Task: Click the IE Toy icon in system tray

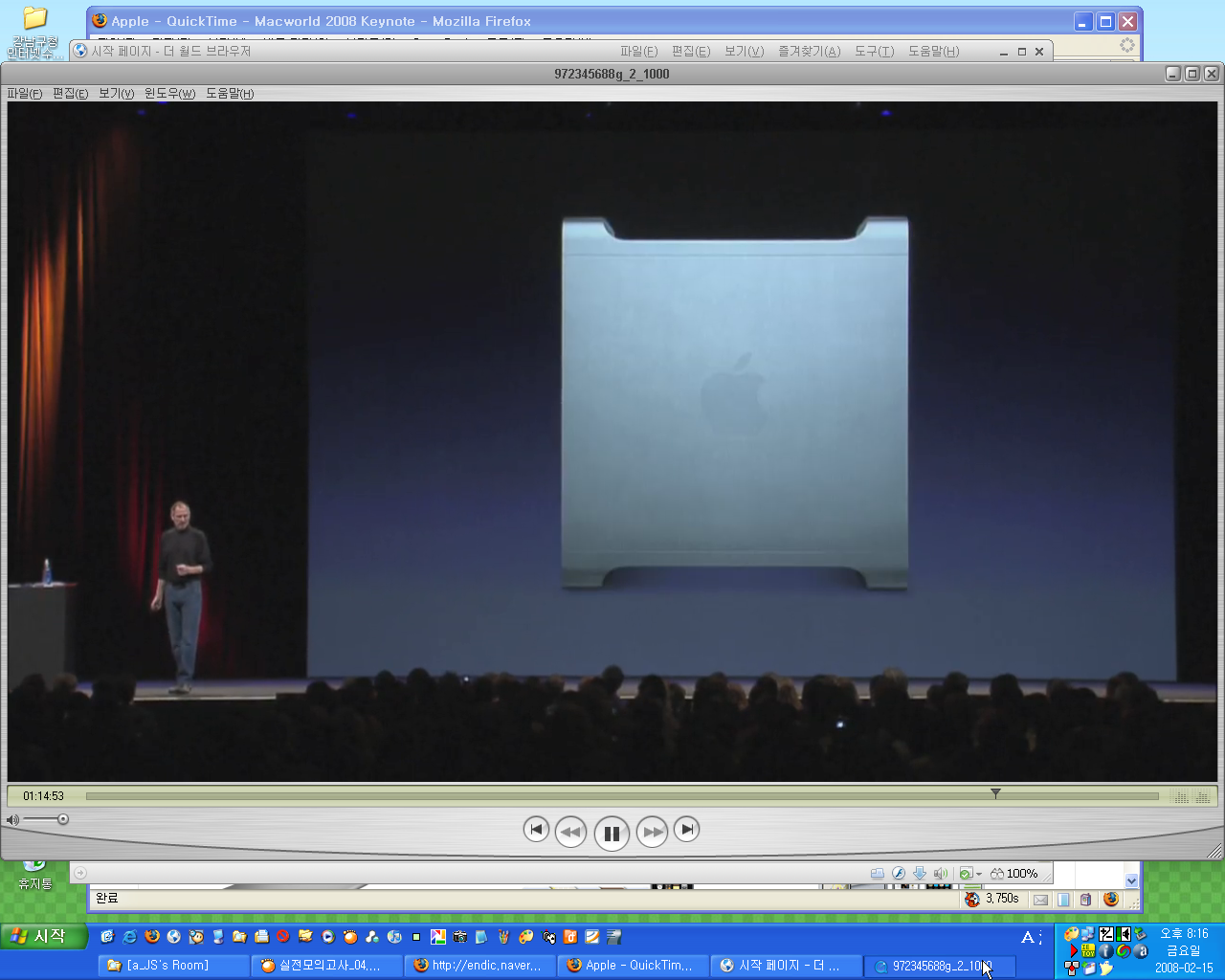Action: pos(1088,951)
